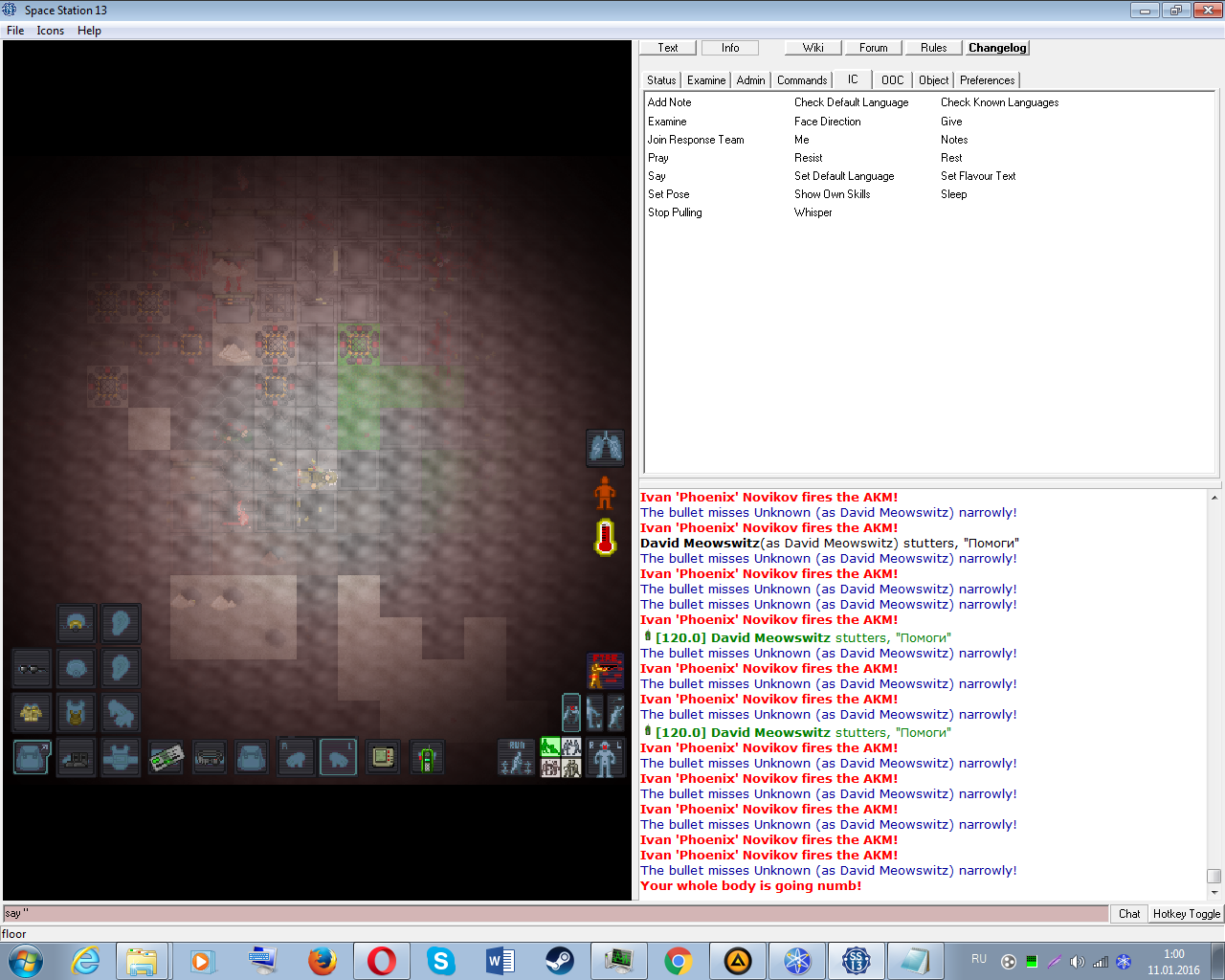This screenshot has height=980, width=1225.
Task: Click the Check Known Languages verb
Action: (1000, 102)
